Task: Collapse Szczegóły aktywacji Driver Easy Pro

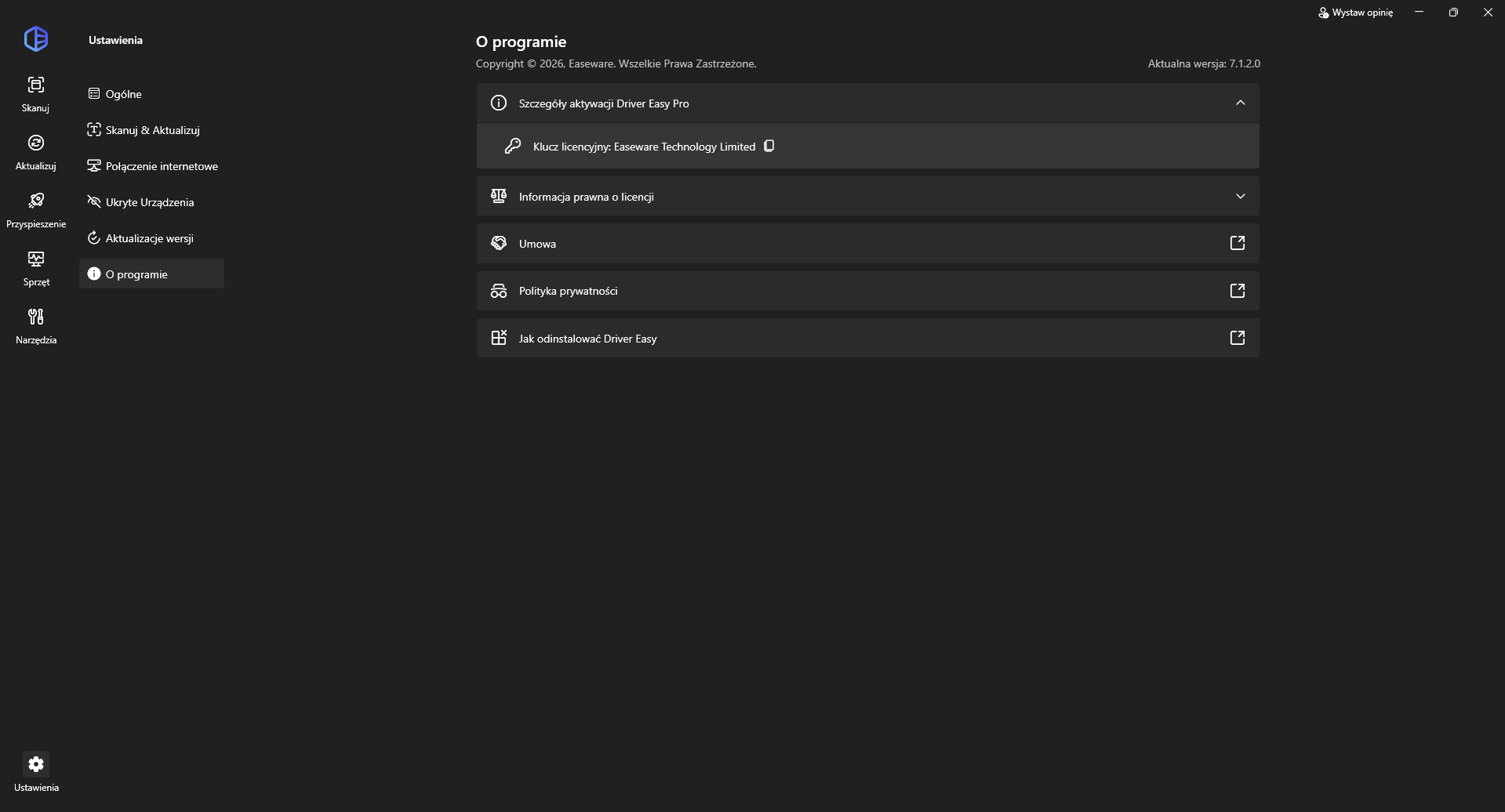Action: click(x=1240, y=103)
